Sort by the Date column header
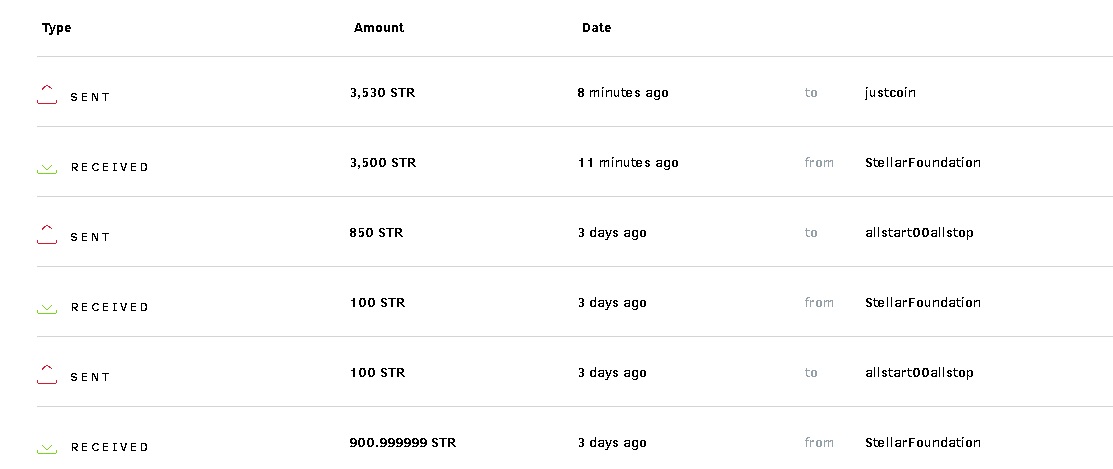Viewport: 1113px width, 469px height. [596, 28]
